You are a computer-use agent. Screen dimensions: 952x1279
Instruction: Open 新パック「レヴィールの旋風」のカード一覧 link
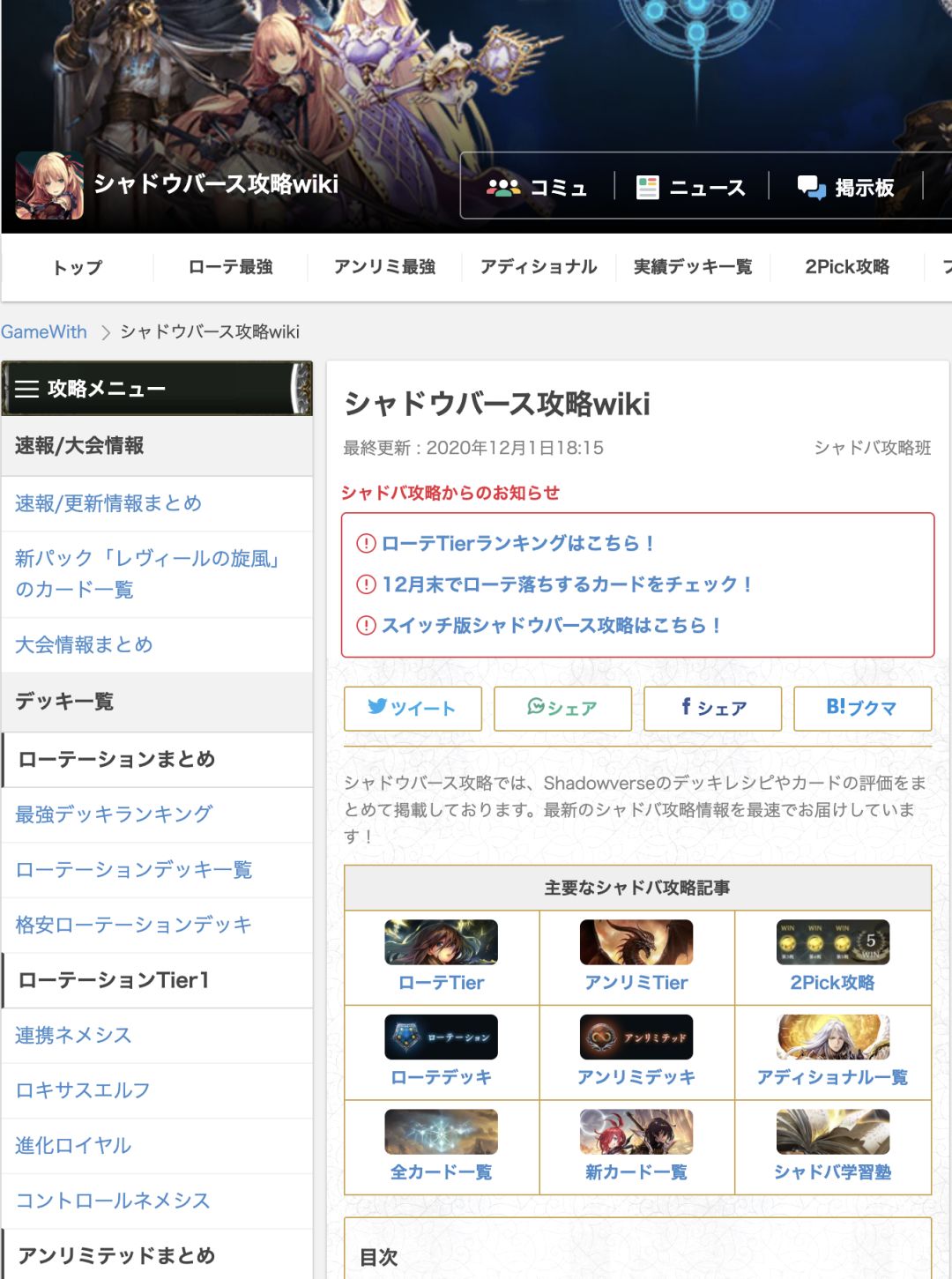pyautogui.click(x=148, y=574)
